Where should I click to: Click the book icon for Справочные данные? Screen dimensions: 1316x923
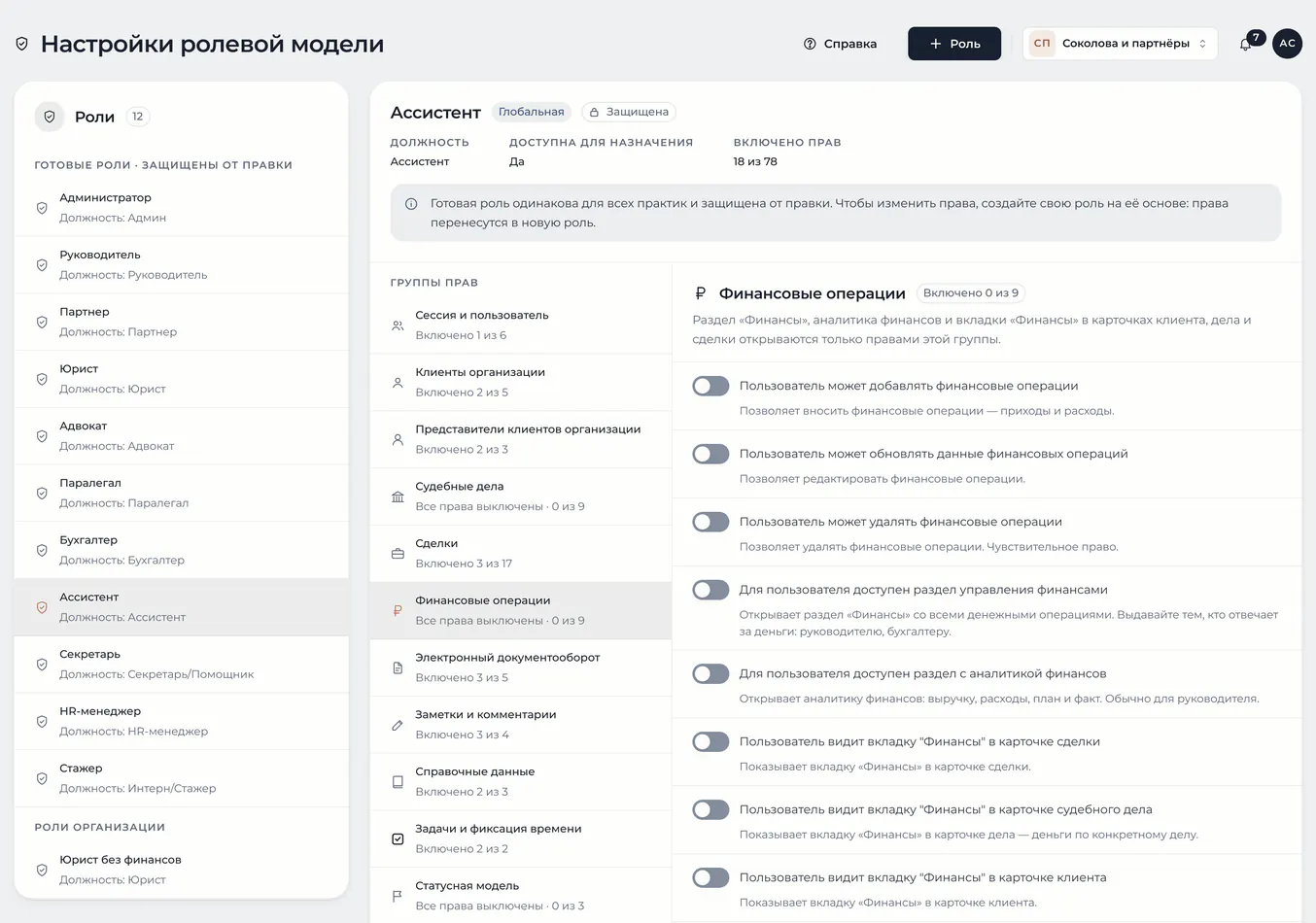coord(398,782)
